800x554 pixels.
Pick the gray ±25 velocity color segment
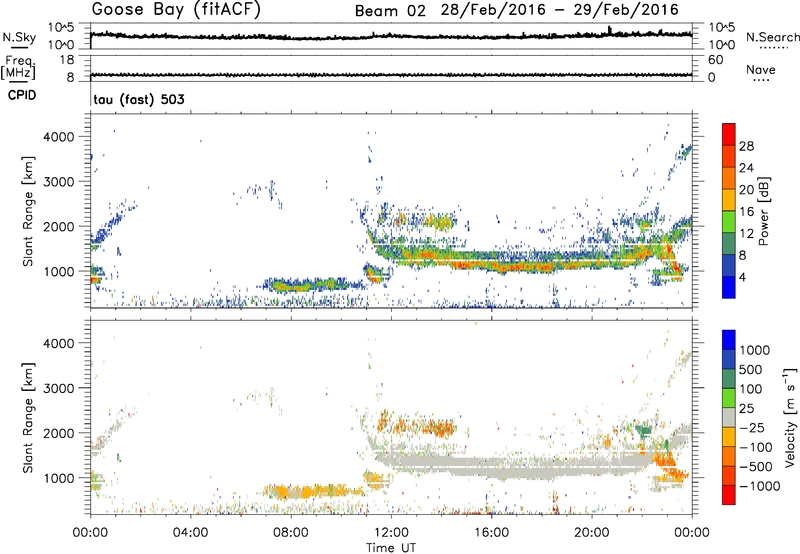tap(729, 417)
